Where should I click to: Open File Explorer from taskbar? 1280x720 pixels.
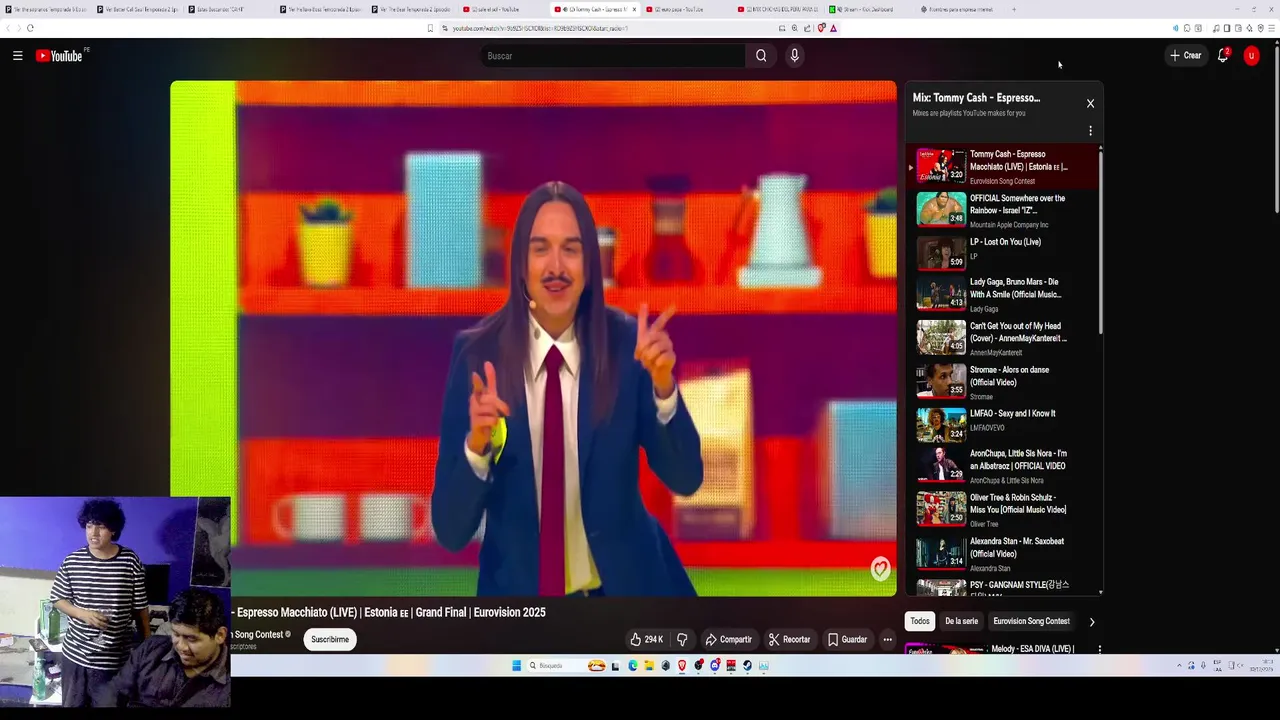(x=649, y=666)
